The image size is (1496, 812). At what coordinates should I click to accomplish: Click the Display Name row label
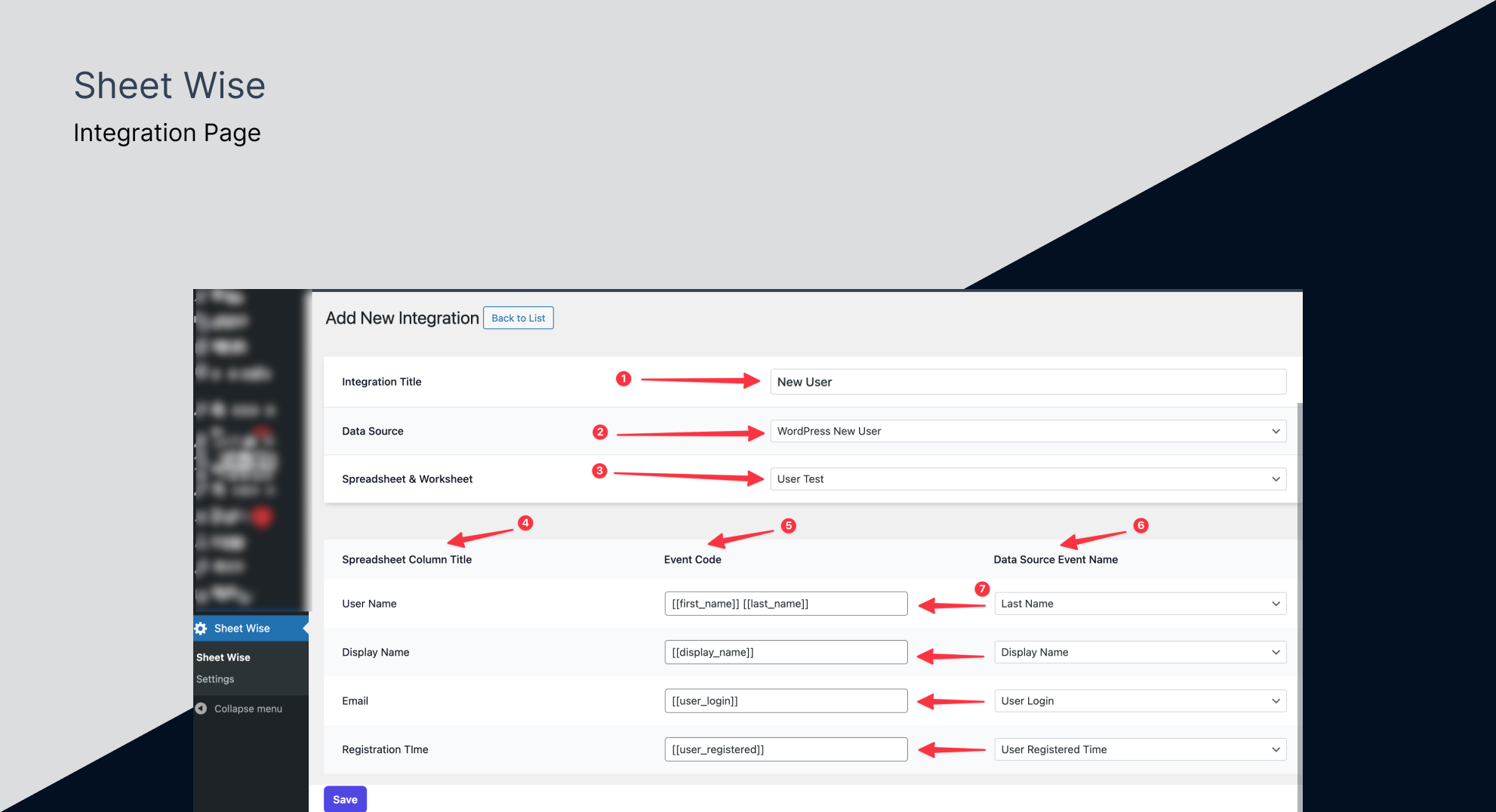click(x=375, y=652)
